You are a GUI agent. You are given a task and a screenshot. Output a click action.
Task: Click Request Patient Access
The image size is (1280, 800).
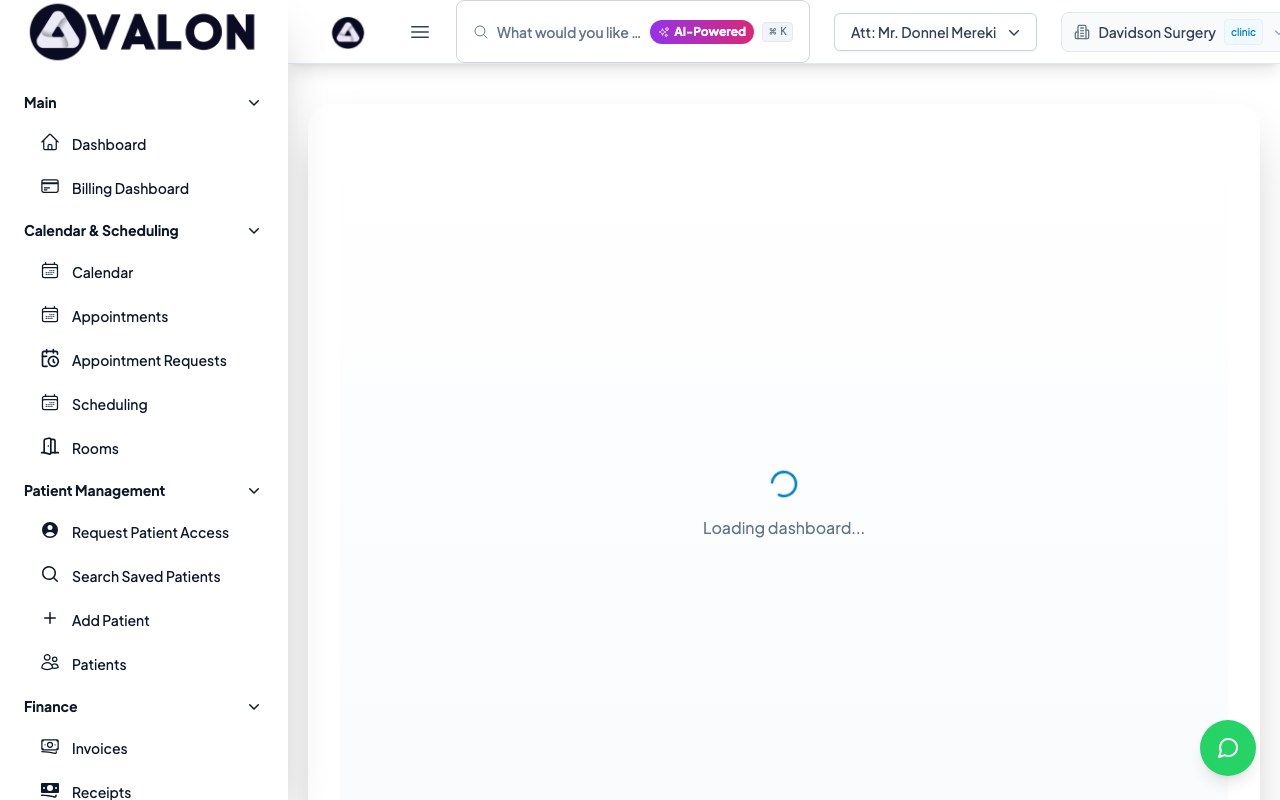[150, 532]
